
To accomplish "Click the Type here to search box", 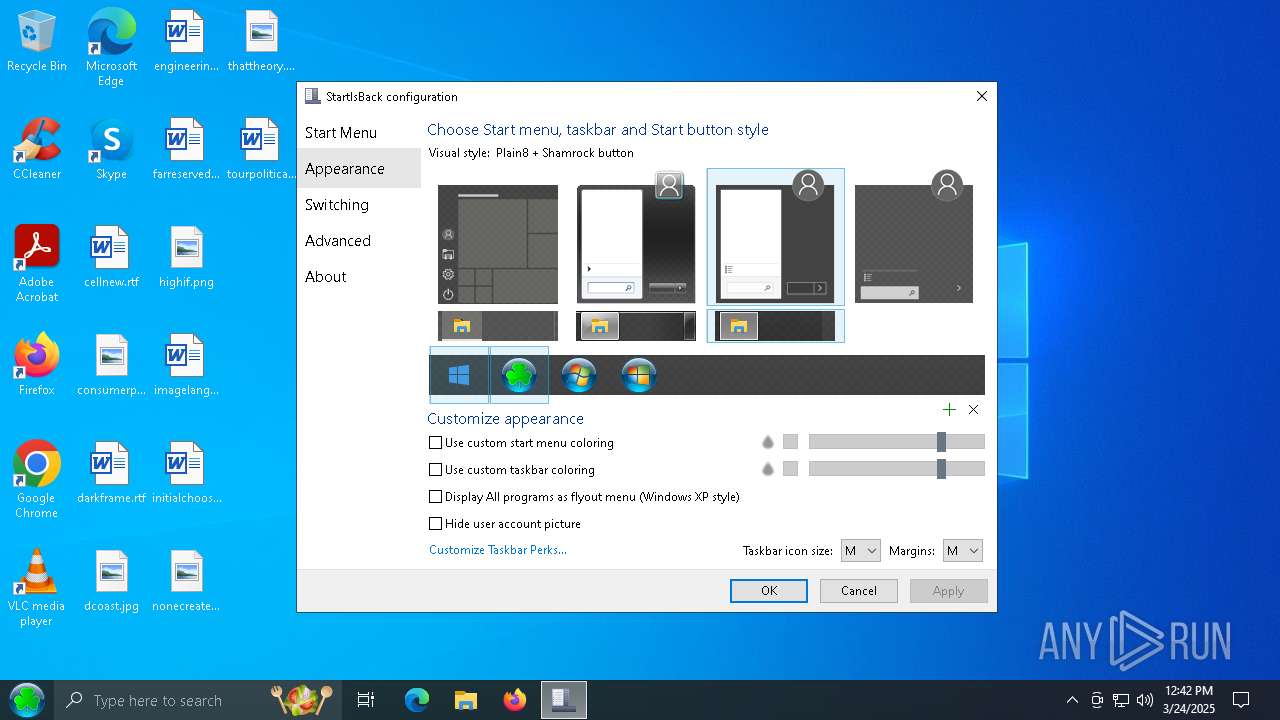I will coord(198,700).
